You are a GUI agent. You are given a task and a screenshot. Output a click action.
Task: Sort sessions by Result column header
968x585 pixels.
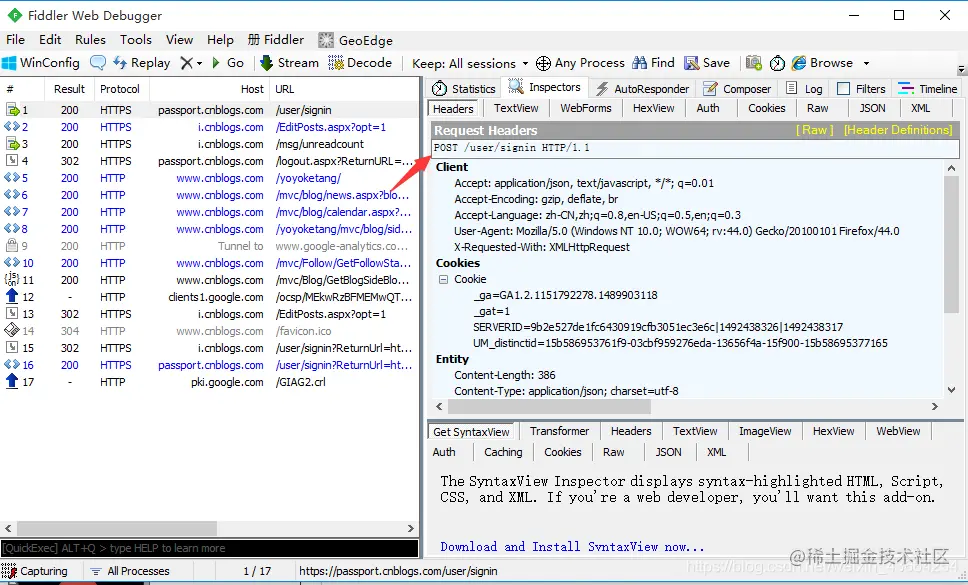pos(69,89)
